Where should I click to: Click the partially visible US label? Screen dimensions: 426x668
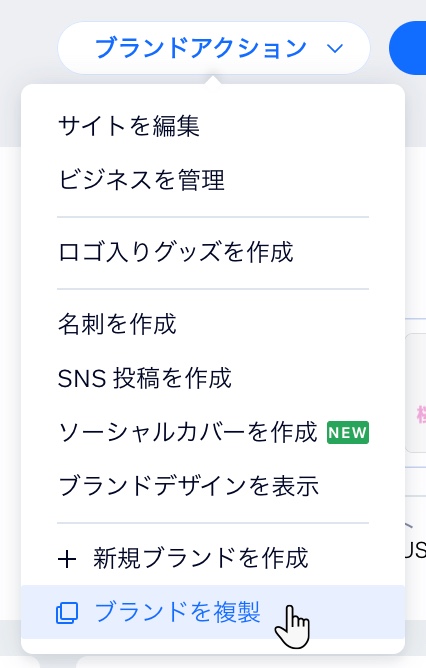(415, 550)
